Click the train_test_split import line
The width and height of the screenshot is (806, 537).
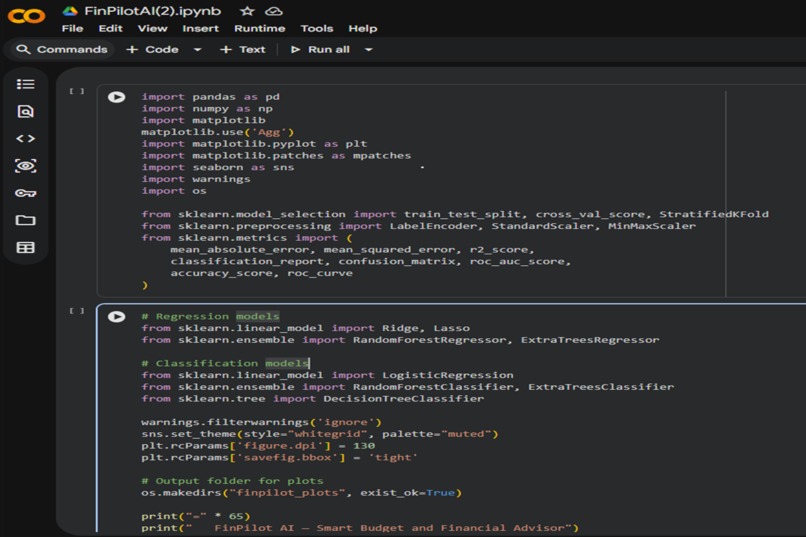pos(455,214)
